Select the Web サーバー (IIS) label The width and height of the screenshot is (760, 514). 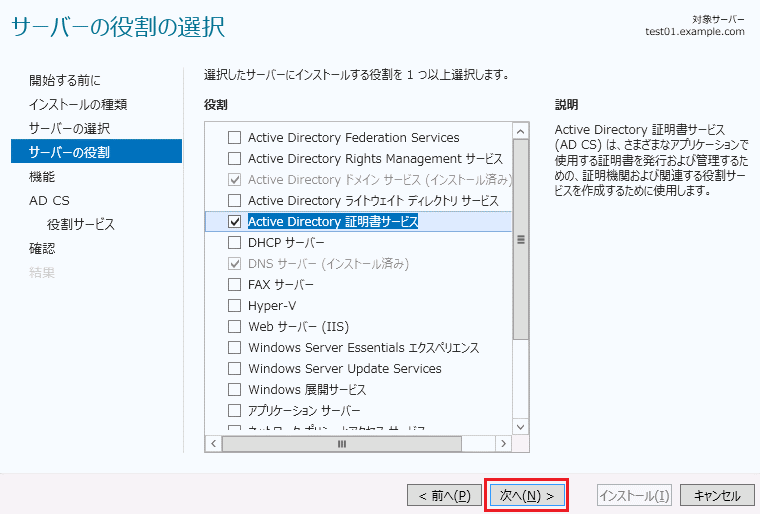pyautogui.click(x=299, y=326)
